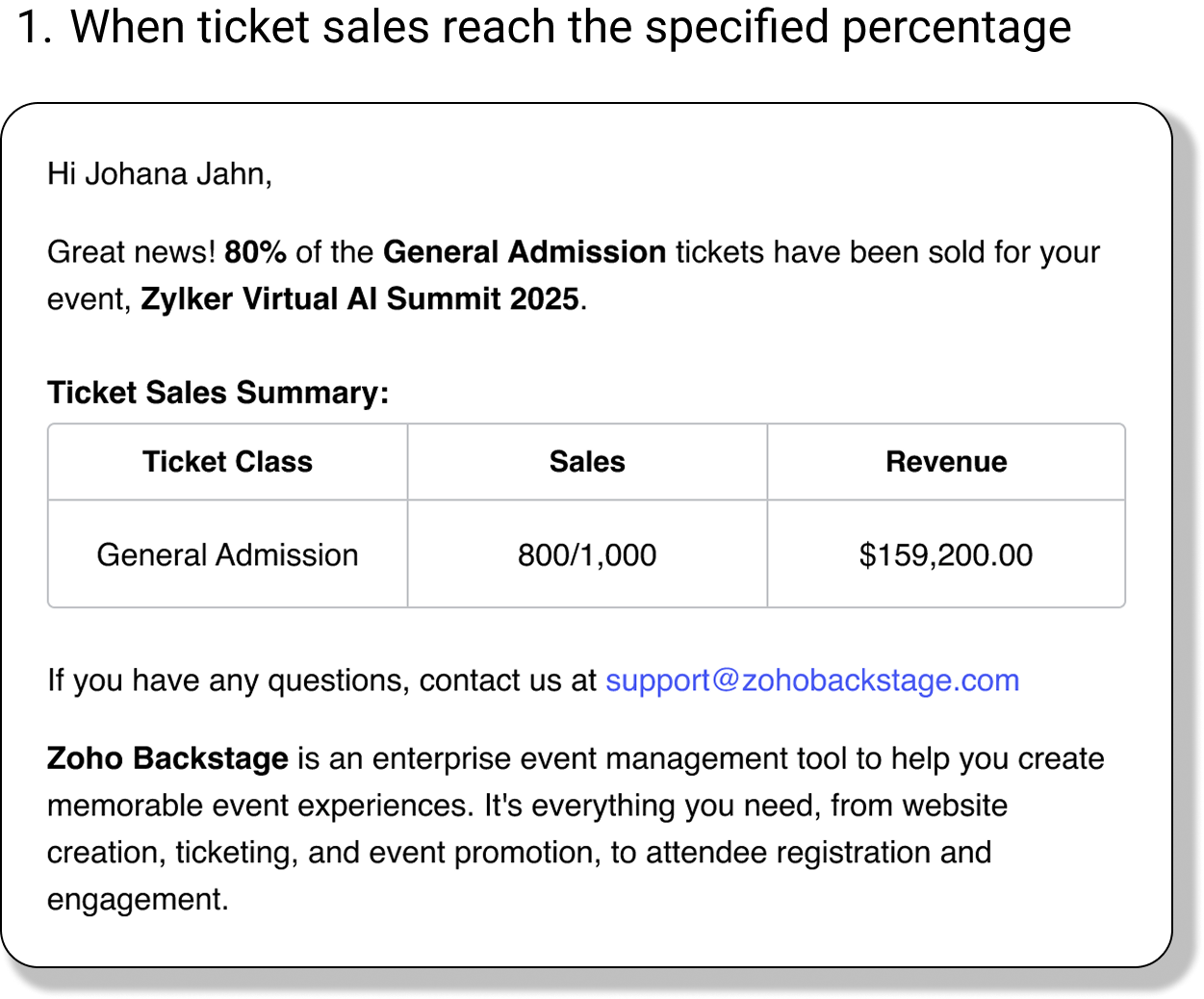Click the bold Zoho Backstage text
1204x999 pixels.
click(167, 758)
